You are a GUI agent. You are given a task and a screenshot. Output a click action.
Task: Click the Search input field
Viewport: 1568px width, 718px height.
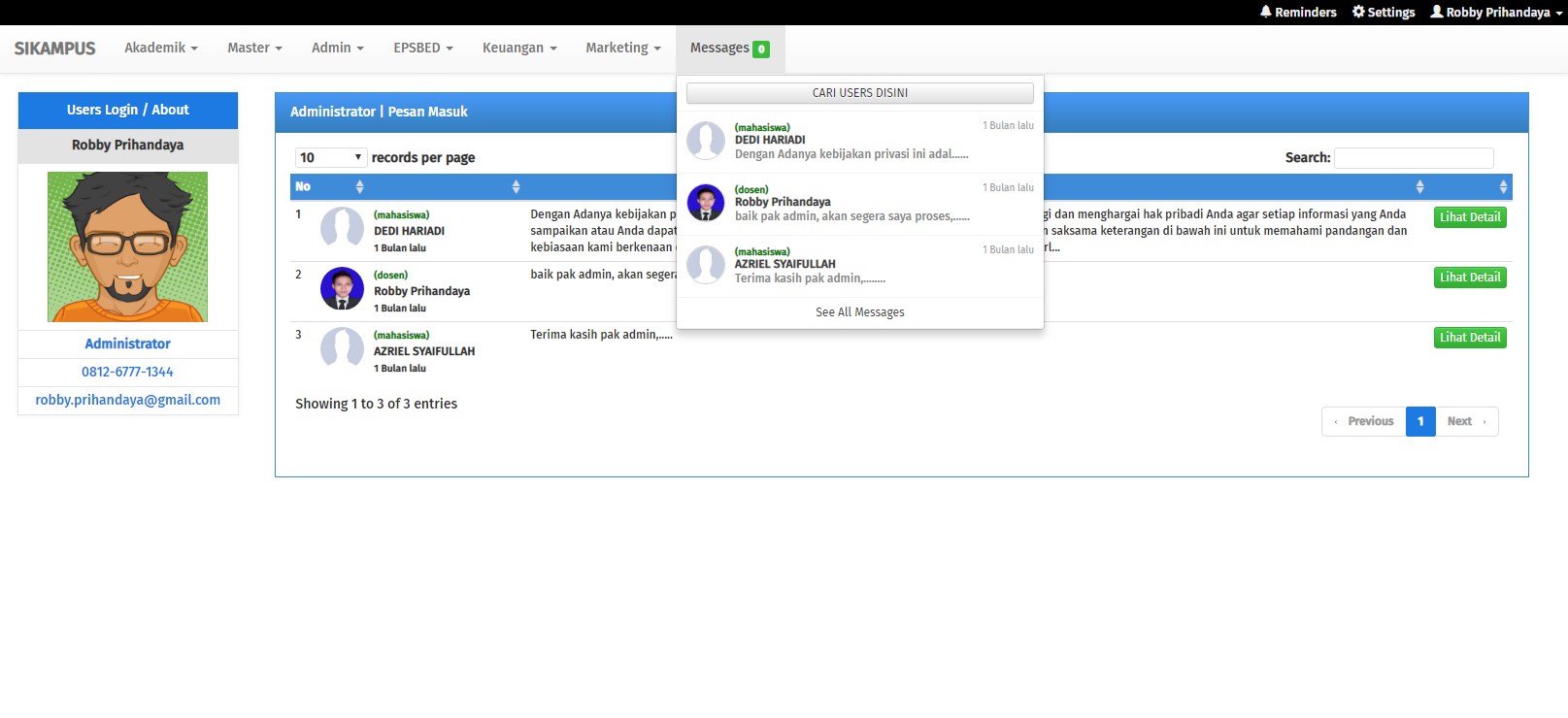(x=1413, y=158)
